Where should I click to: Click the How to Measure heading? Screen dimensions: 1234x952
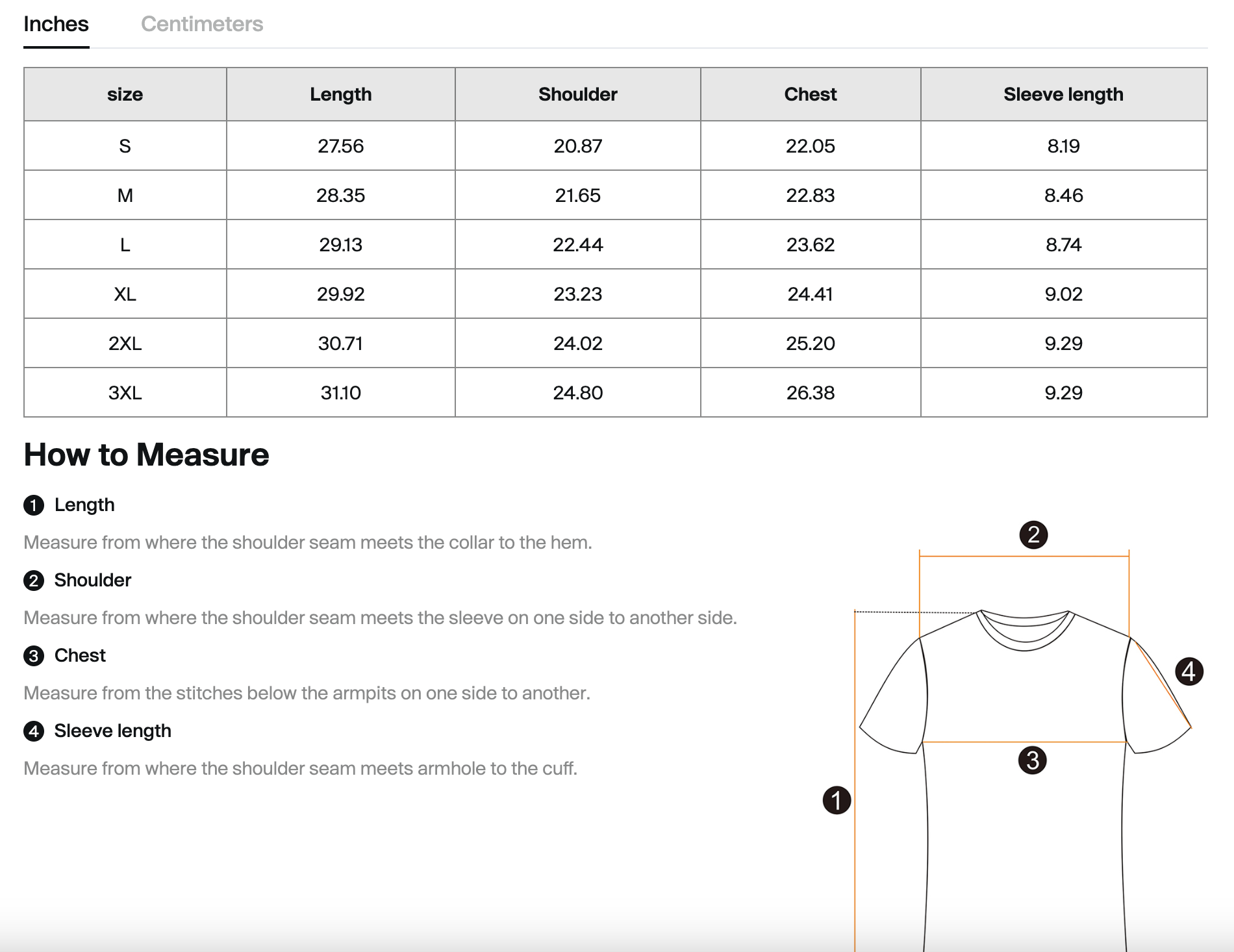(x=146, y=455)
